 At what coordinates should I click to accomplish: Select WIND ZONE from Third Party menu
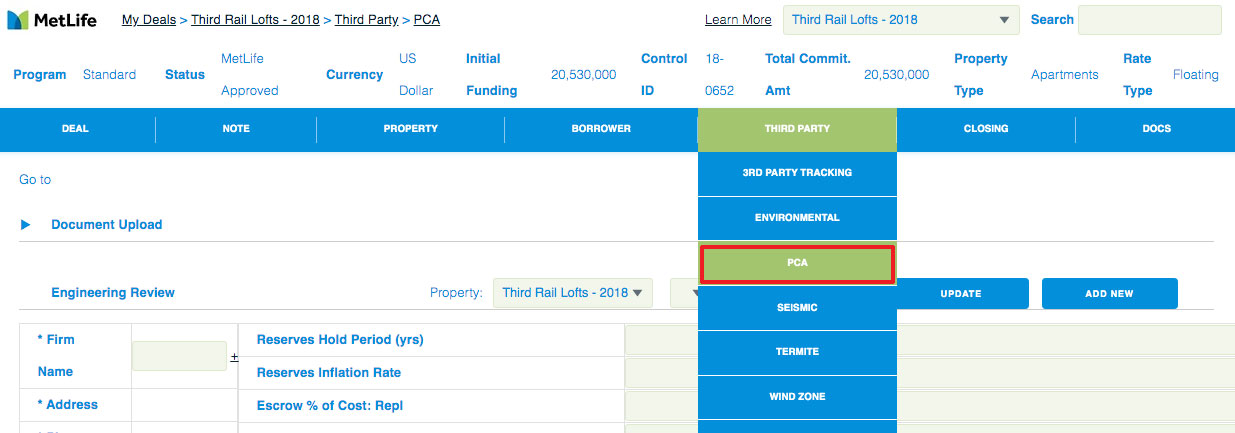(797, 397)
